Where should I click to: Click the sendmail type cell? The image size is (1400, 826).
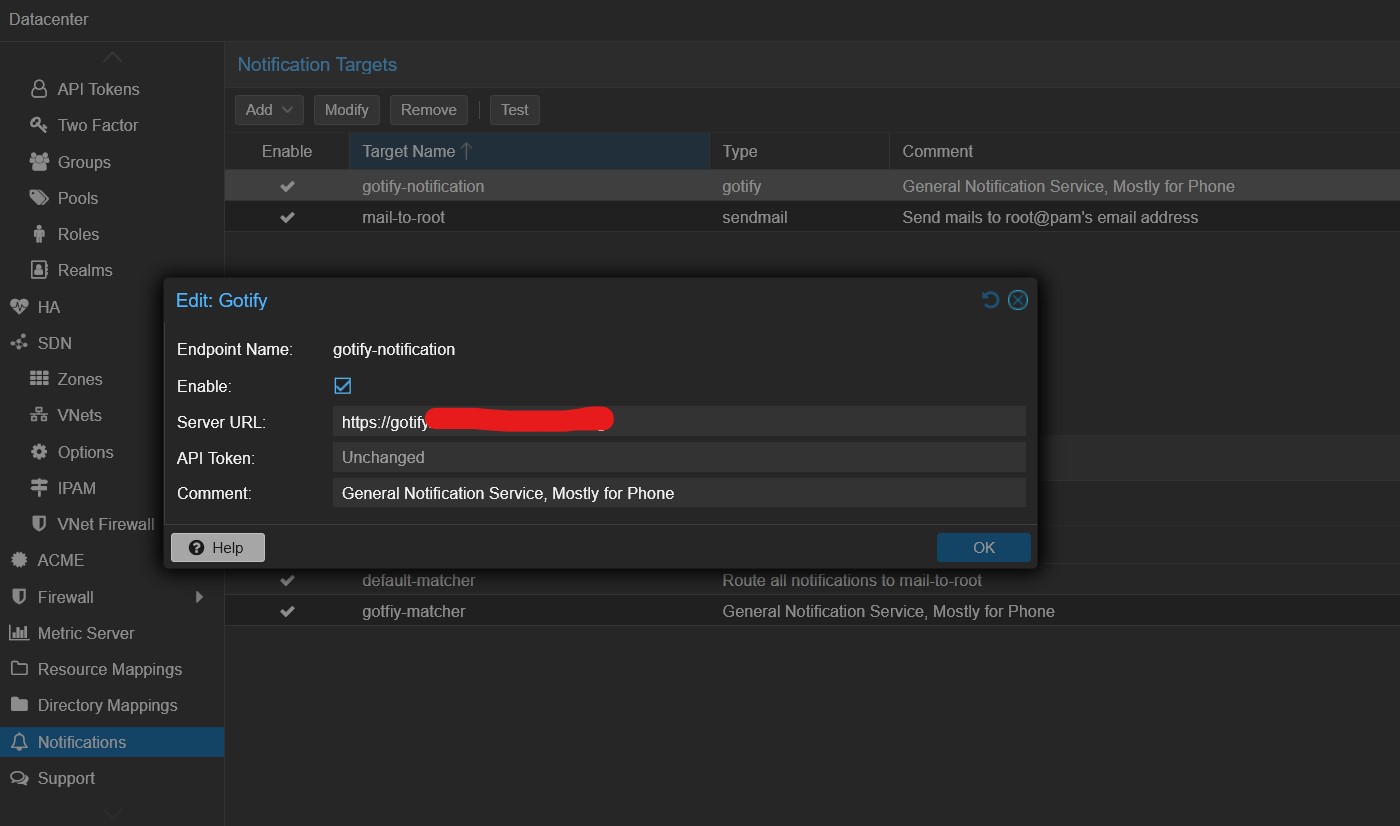pos(755,217)
